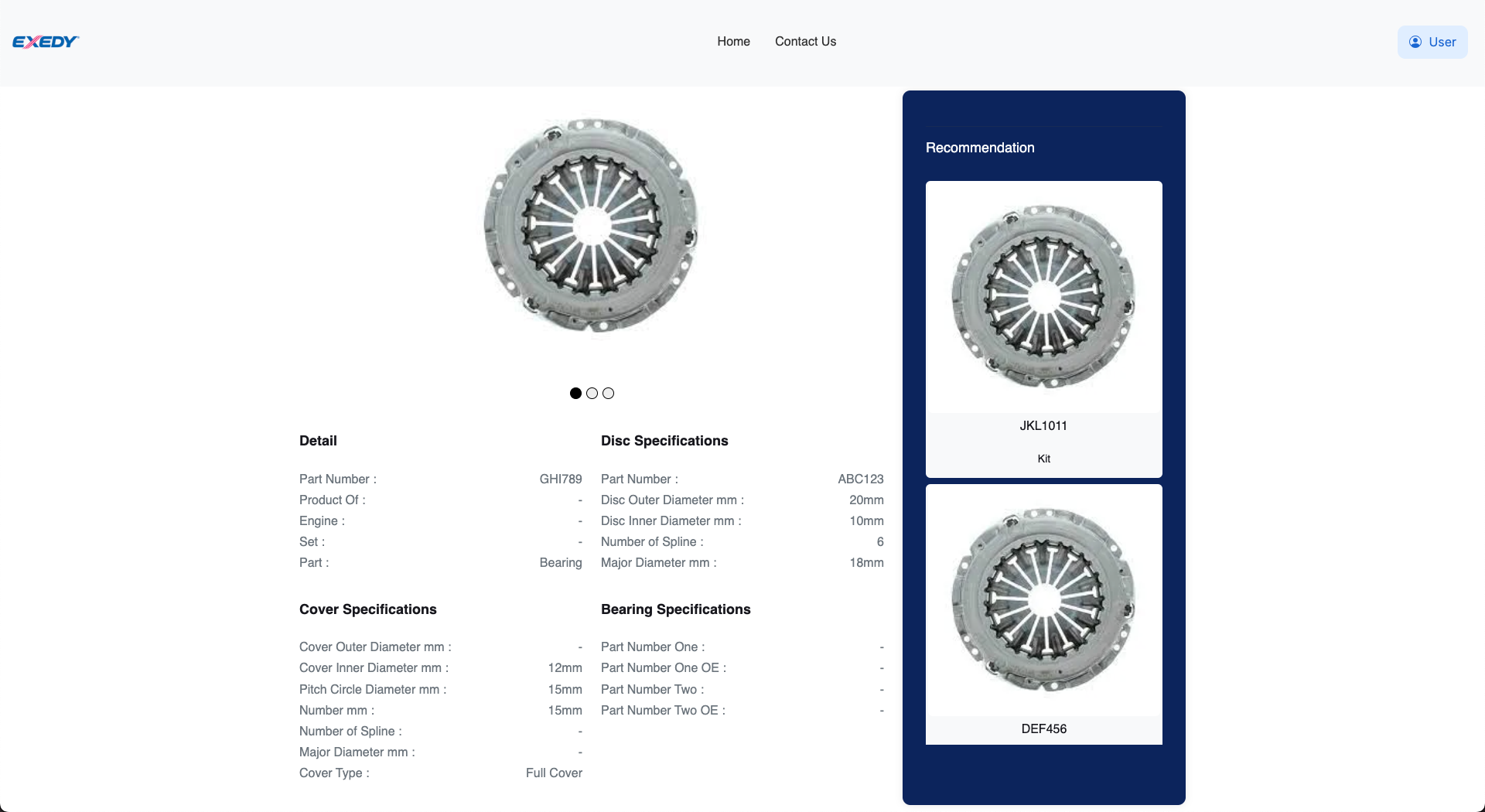1485x812 pixels.
Task: Go to Contact Us
Action: [805, 42]
